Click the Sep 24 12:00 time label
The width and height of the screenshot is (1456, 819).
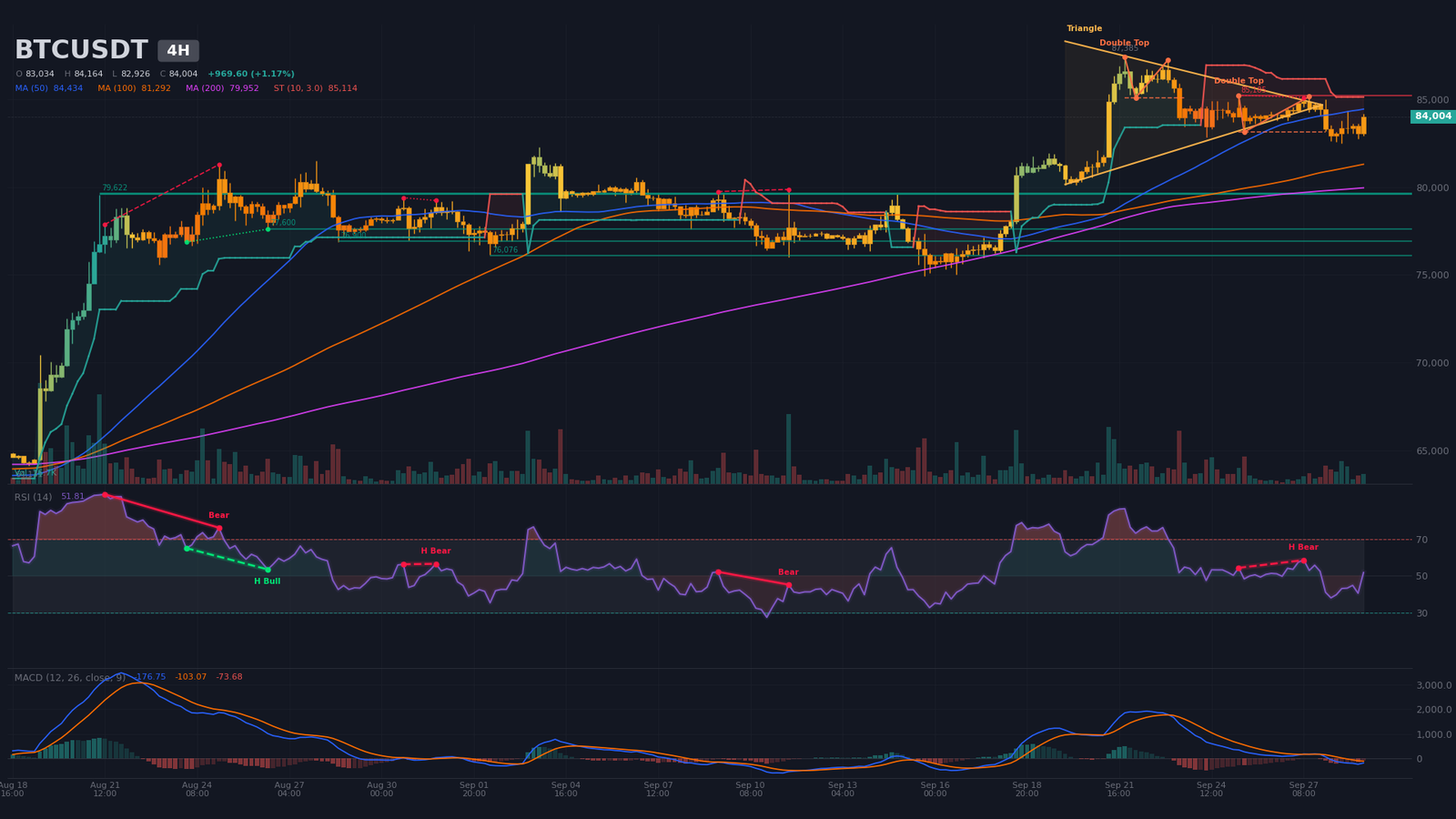pyautogui.click(x=1211, y=789)
